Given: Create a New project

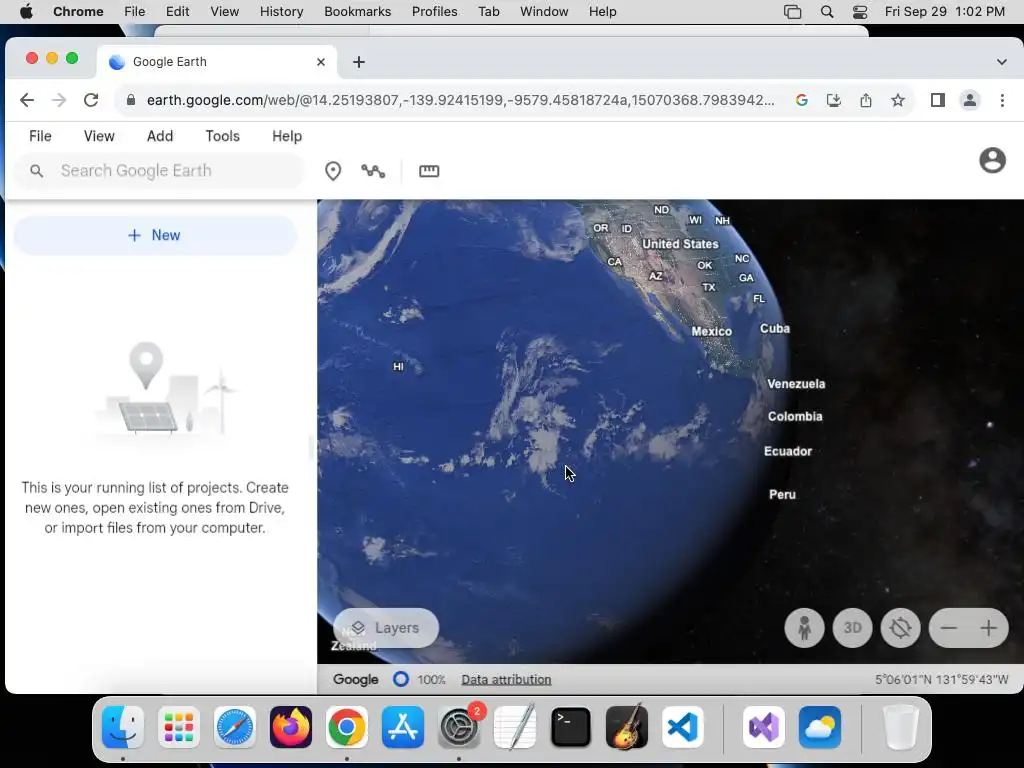Looking at the screenshot, I should [155, 235].
